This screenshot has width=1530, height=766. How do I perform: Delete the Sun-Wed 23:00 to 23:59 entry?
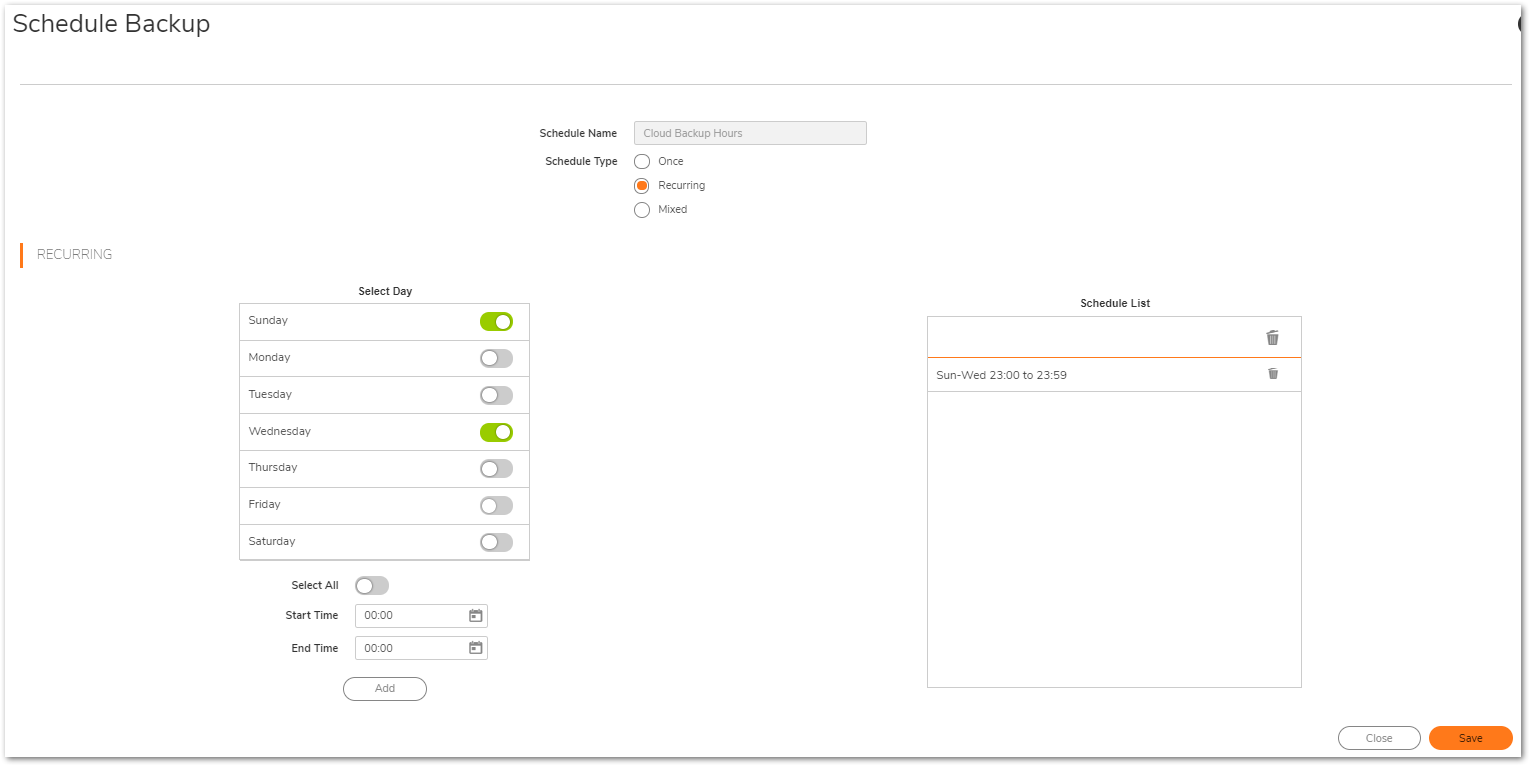point(1273,374)
